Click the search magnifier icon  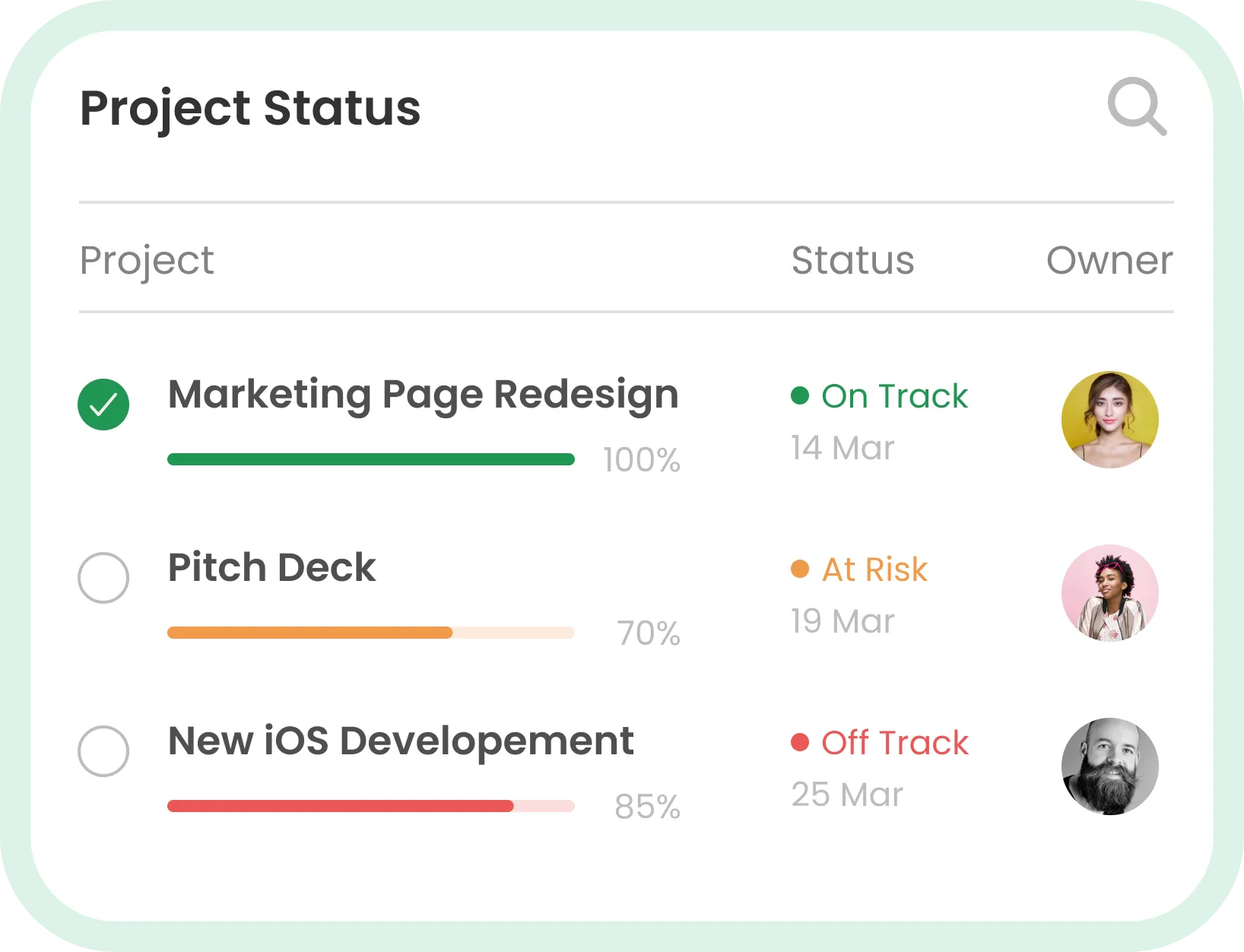1136,106
